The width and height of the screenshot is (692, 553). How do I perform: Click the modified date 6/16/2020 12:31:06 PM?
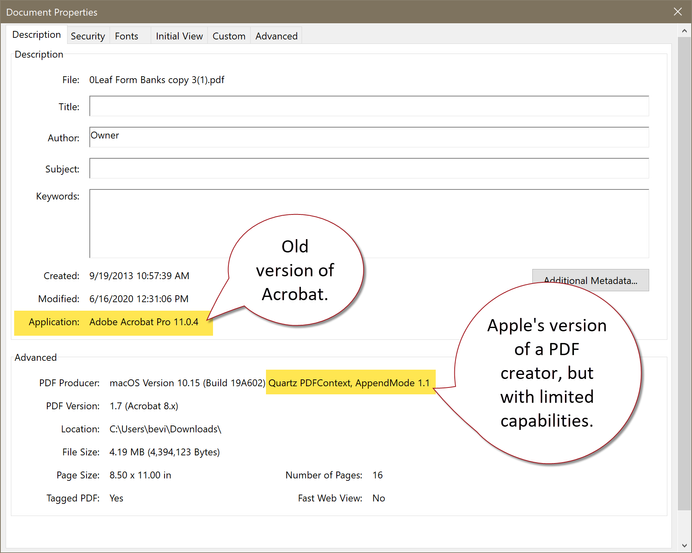point(139,299)
